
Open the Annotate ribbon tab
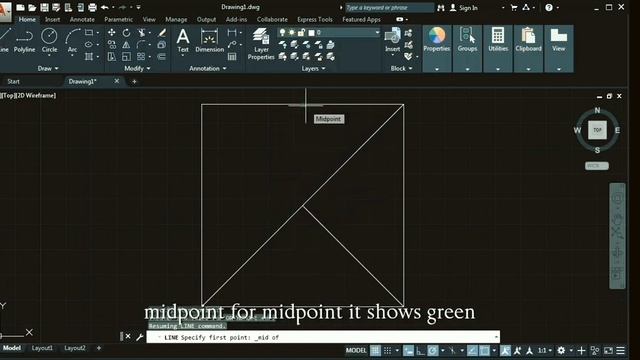(82, 19)
